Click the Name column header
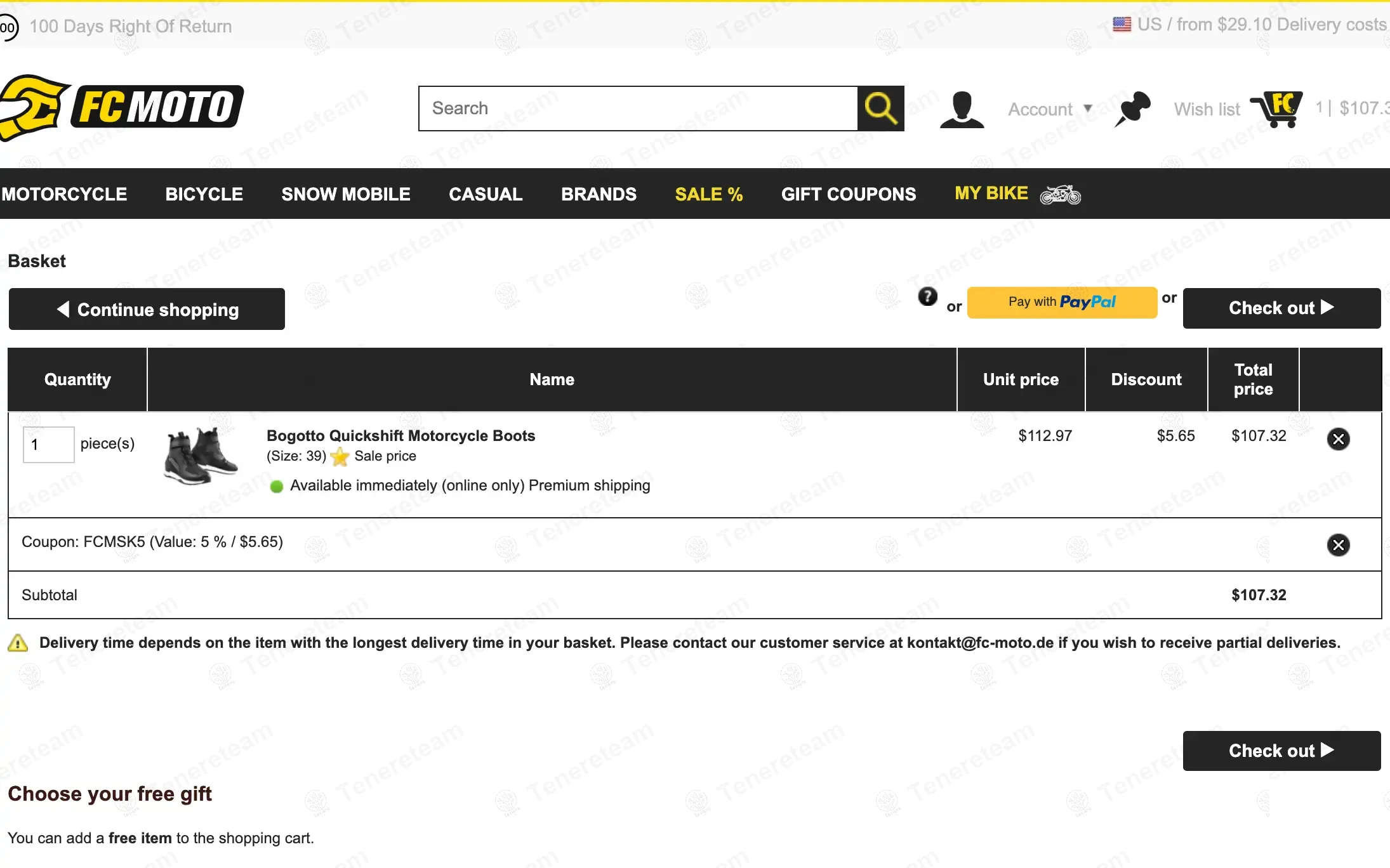Viewport: 1390px width, 868px height. 552,379
